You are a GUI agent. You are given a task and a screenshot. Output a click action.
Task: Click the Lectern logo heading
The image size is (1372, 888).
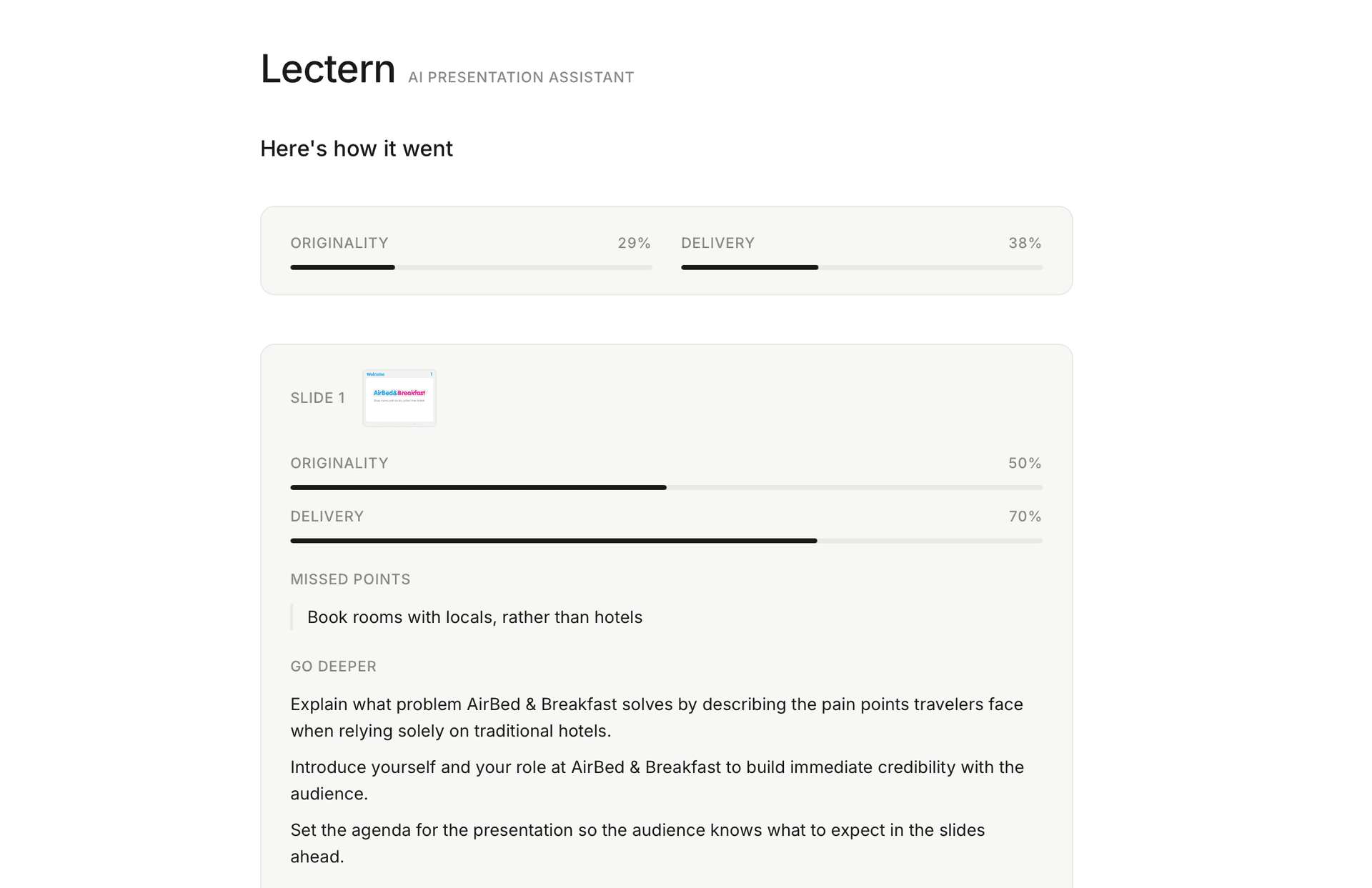click(x=328, y=69)
